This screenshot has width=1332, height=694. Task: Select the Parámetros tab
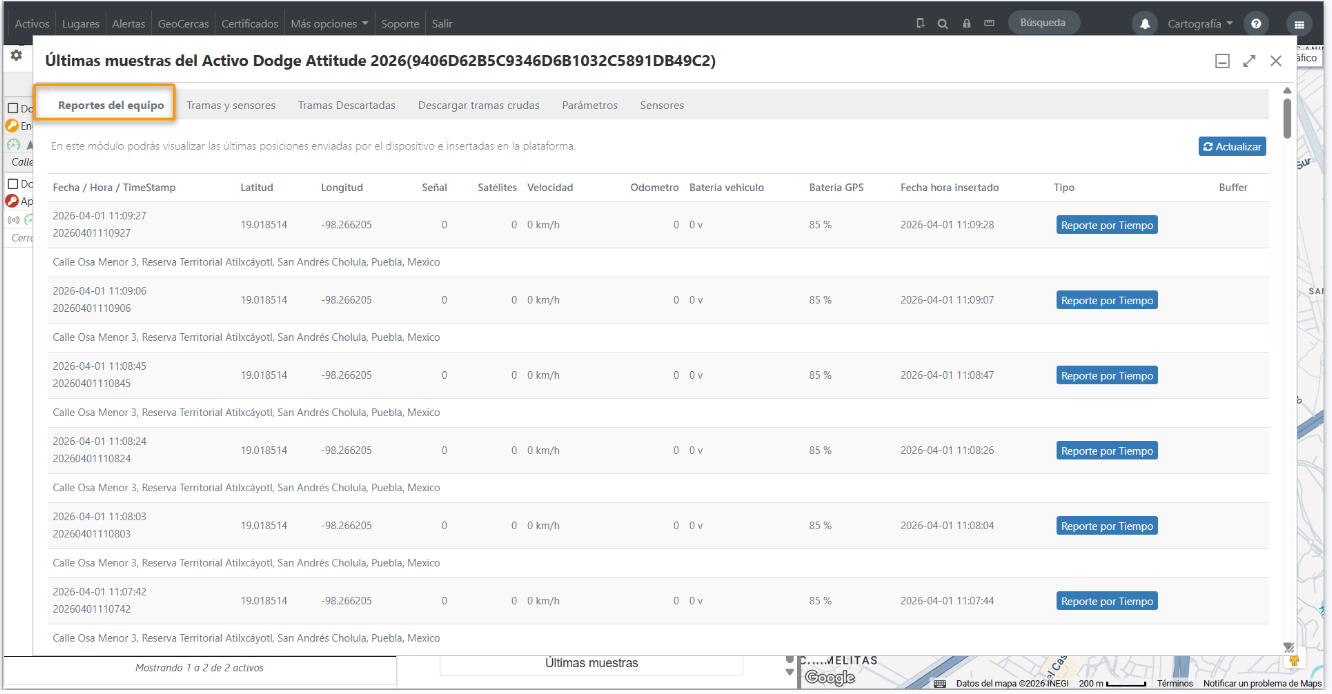point(590,105)
